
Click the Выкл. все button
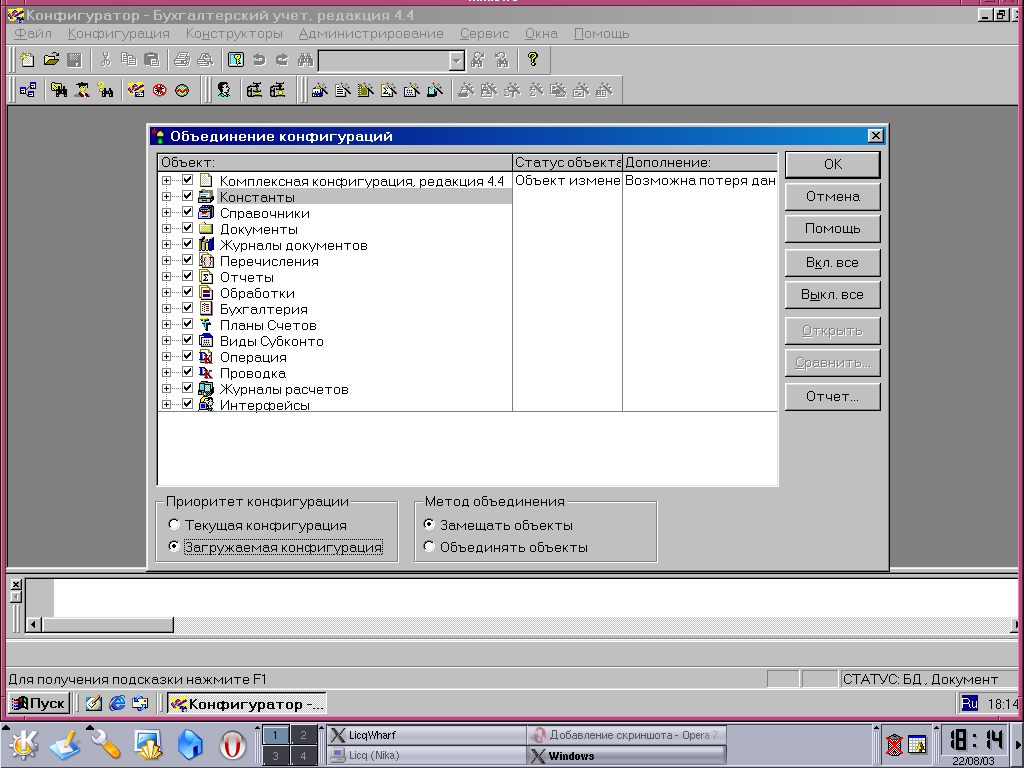pos(833,295)
